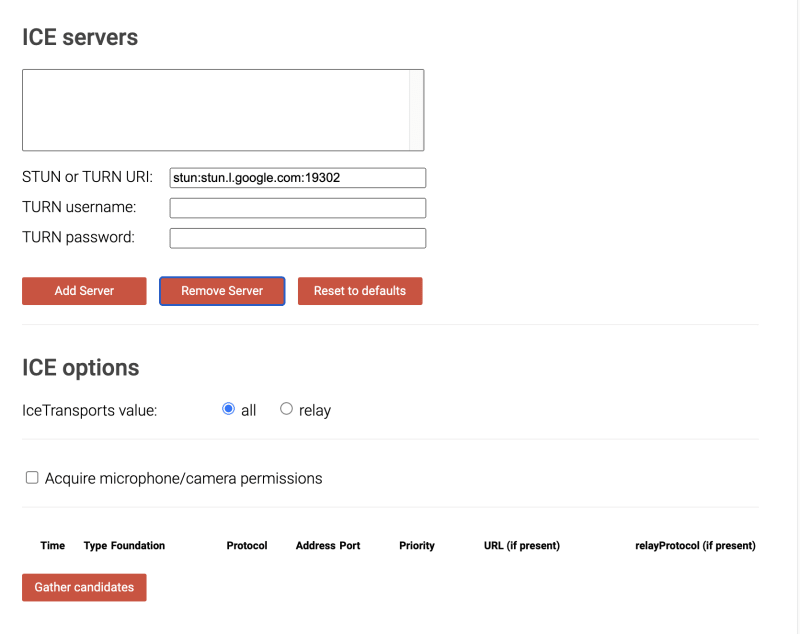
Task: Click the Foundation column header
Action: coord(138,546)
